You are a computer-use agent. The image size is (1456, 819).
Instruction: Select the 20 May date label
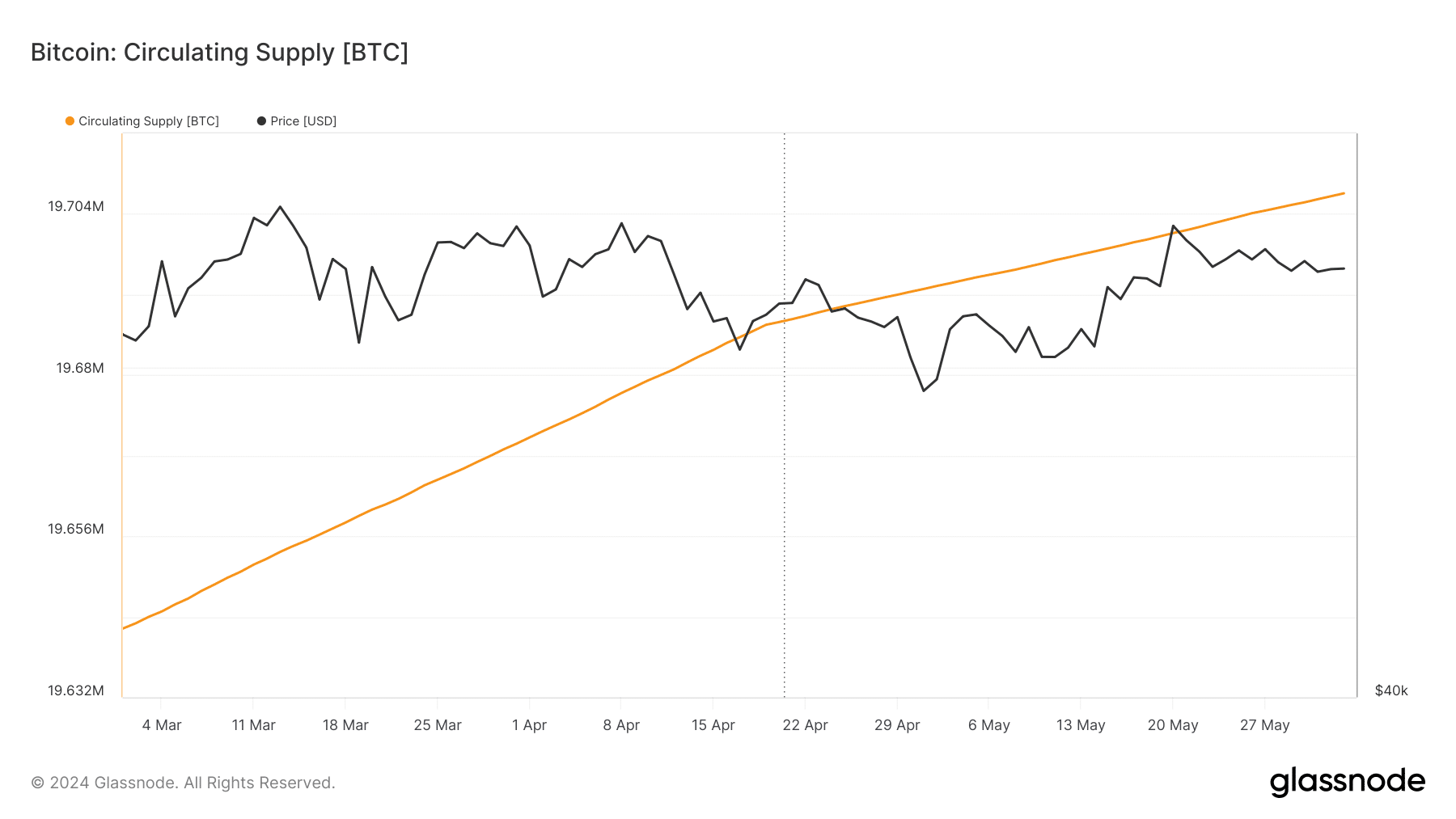(1173, 725)
